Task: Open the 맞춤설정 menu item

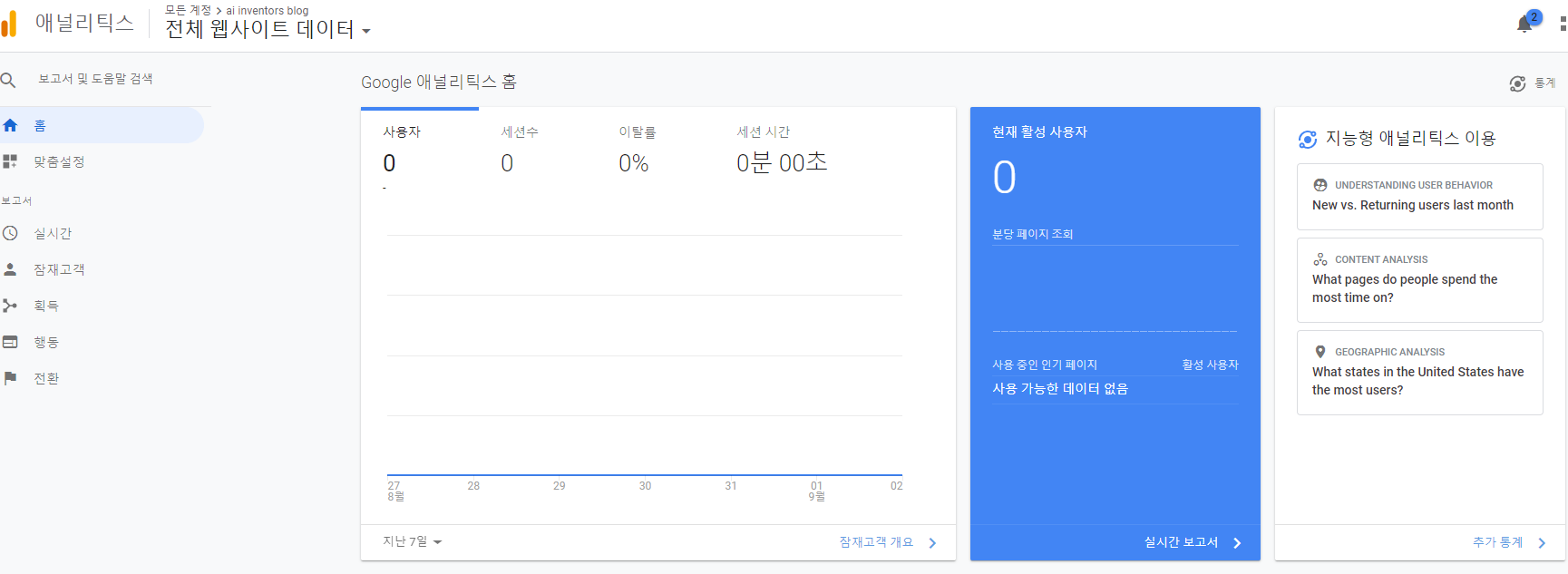Action: [102, 161]
